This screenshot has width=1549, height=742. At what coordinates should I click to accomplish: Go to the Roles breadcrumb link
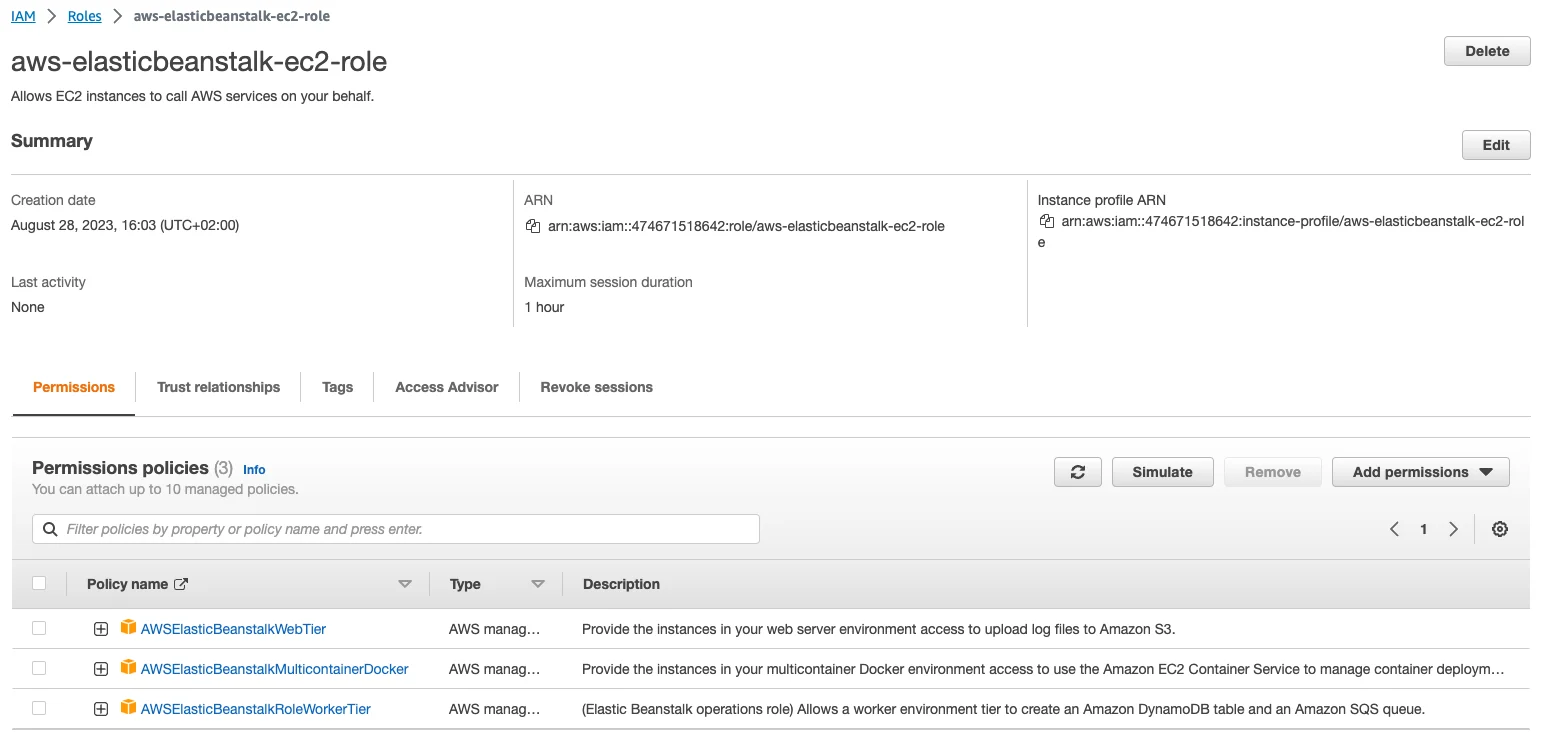click(84, 16)
